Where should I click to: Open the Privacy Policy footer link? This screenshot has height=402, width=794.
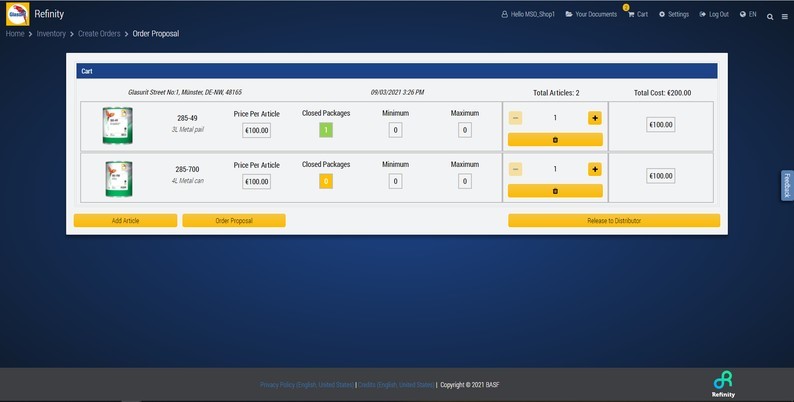307,385
